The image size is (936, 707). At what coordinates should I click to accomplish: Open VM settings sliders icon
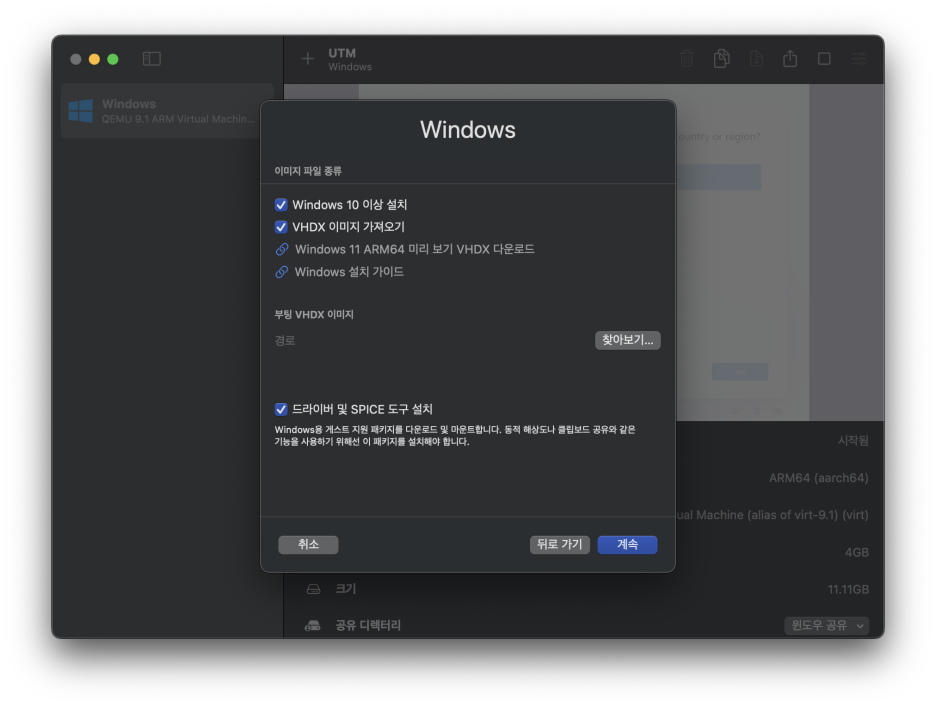(858, 59)
